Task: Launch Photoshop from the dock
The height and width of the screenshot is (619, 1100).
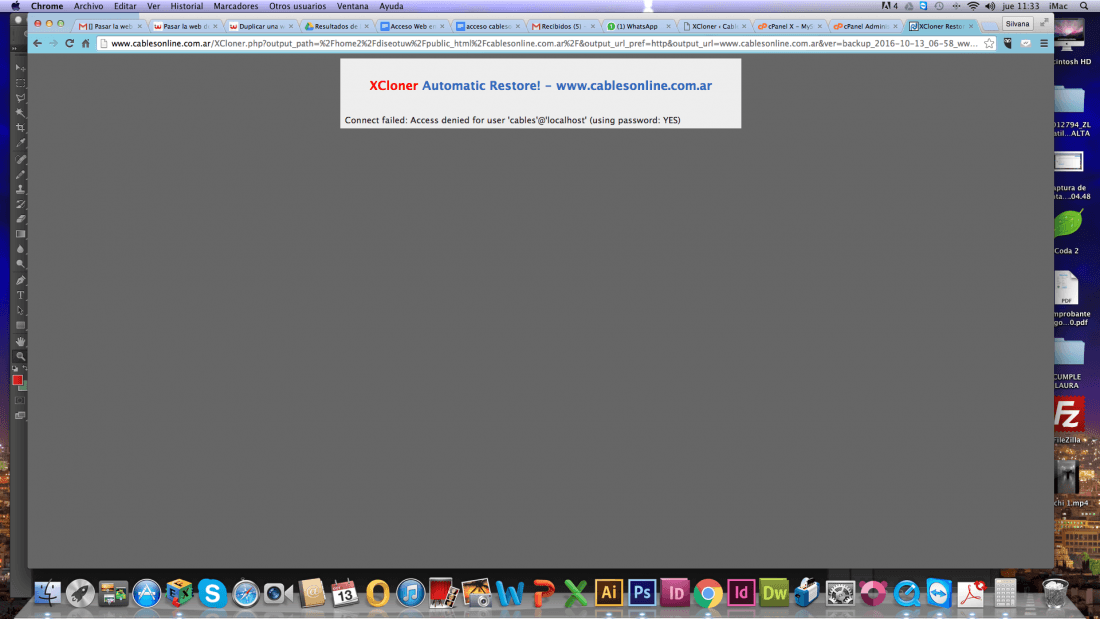Action: pos(641,593)
